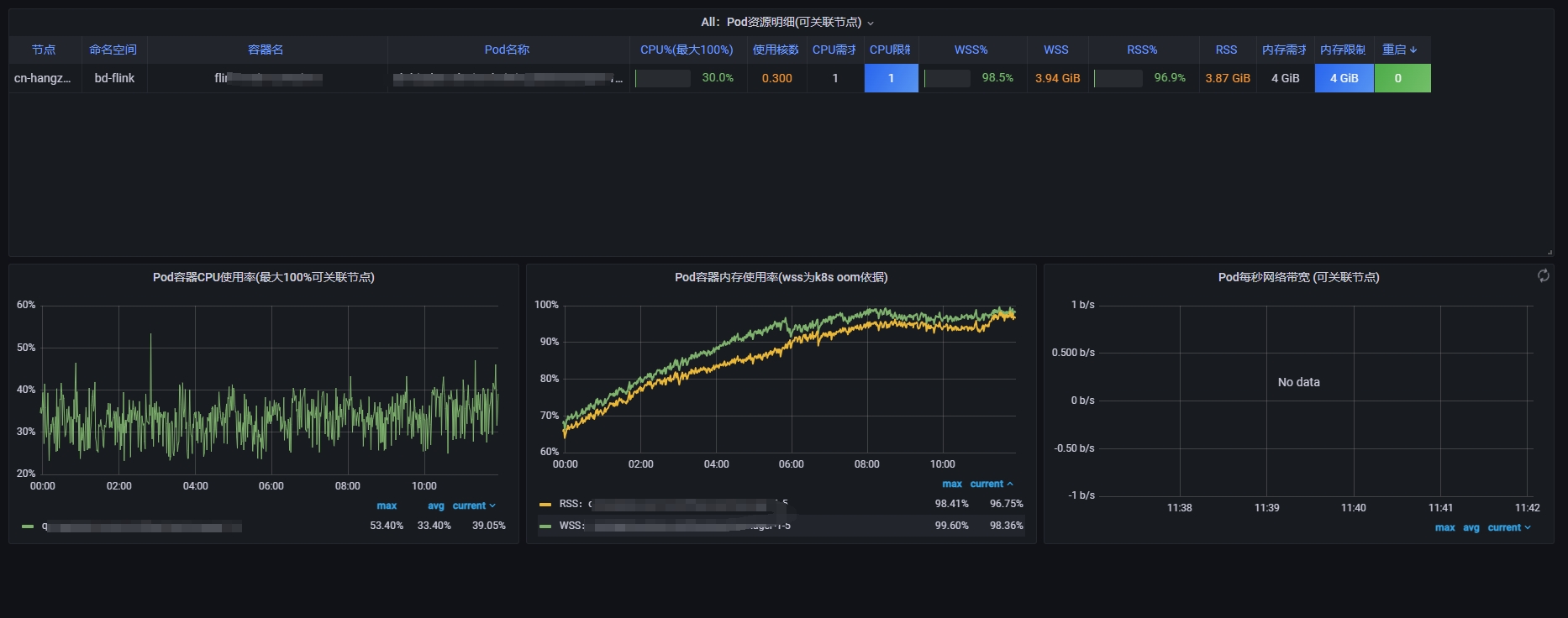Click the loading spinner icon on network bandwidth panel
This screenshot has width=1568, height=618.
1543,275
